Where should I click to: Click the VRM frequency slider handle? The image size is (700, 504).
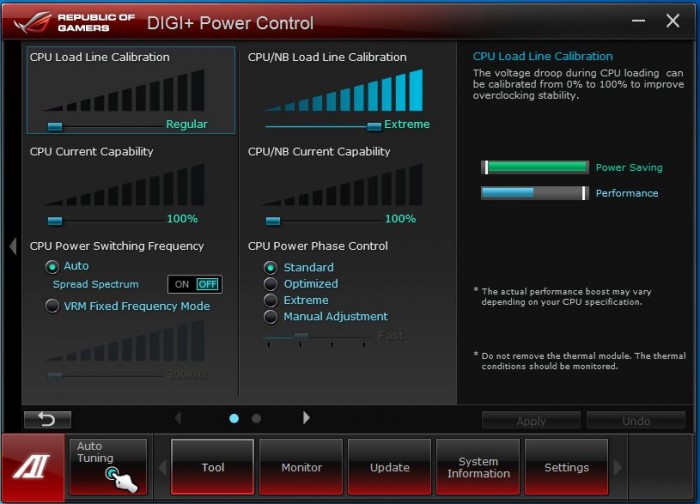pyautogui.click(x=55, y=376)
